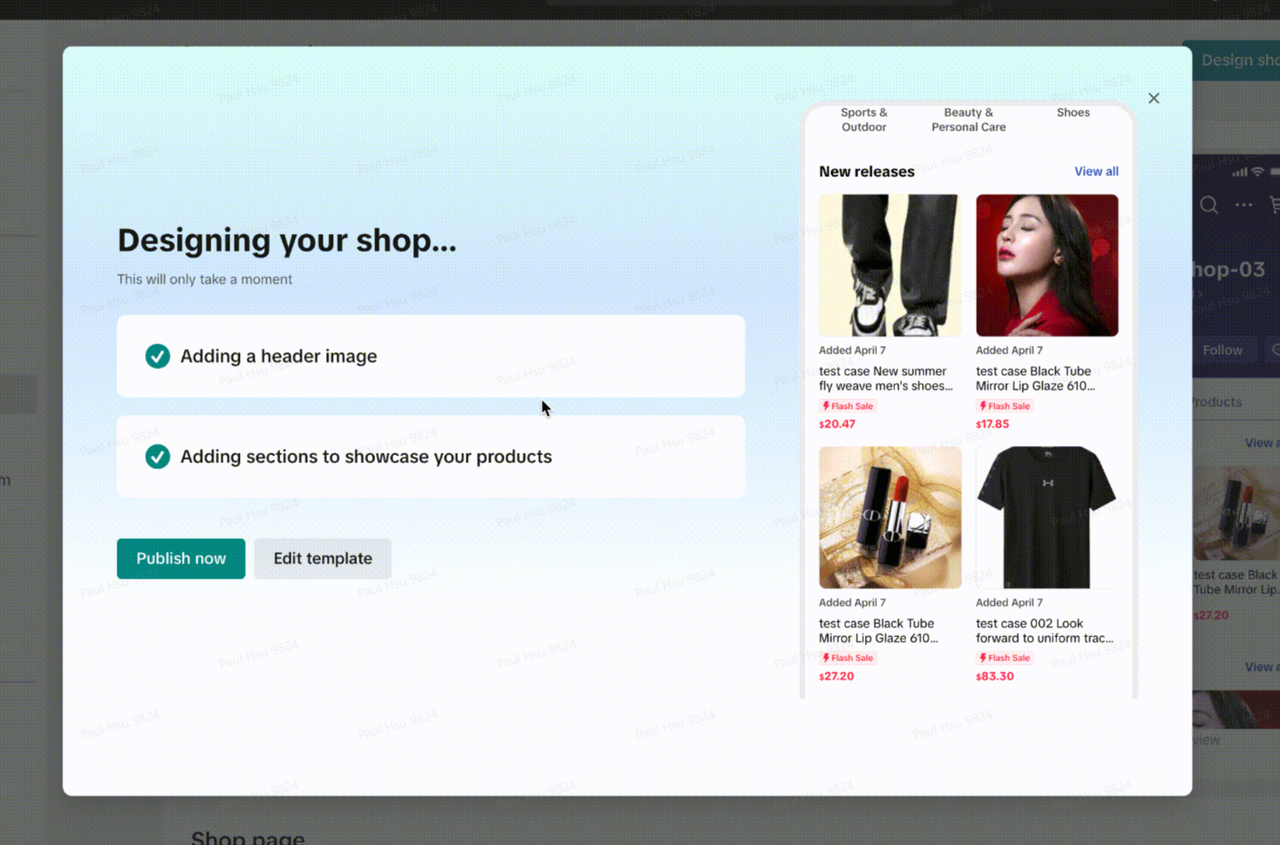The height and width of the screenshot is (845, 1280).
Task: Click the Flash Sale badge above $20.47
Action: coord(848,406)
